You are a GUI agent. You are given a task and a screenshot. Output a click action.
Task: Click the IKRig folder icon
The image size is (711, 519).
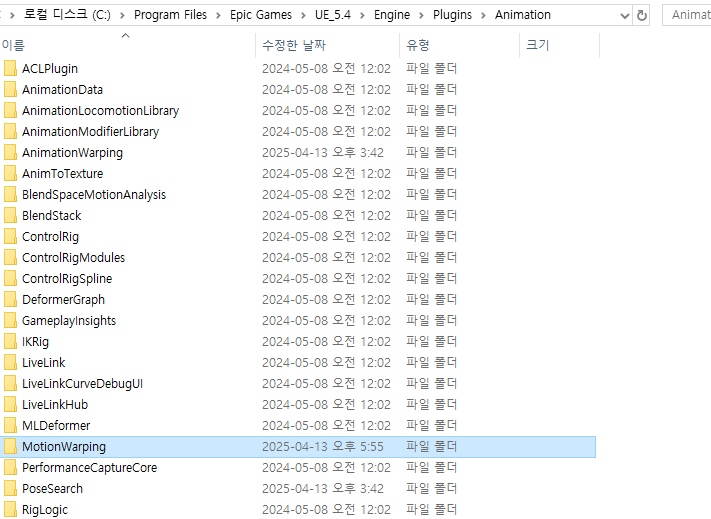pyautogui.click(x=10, y=341)
